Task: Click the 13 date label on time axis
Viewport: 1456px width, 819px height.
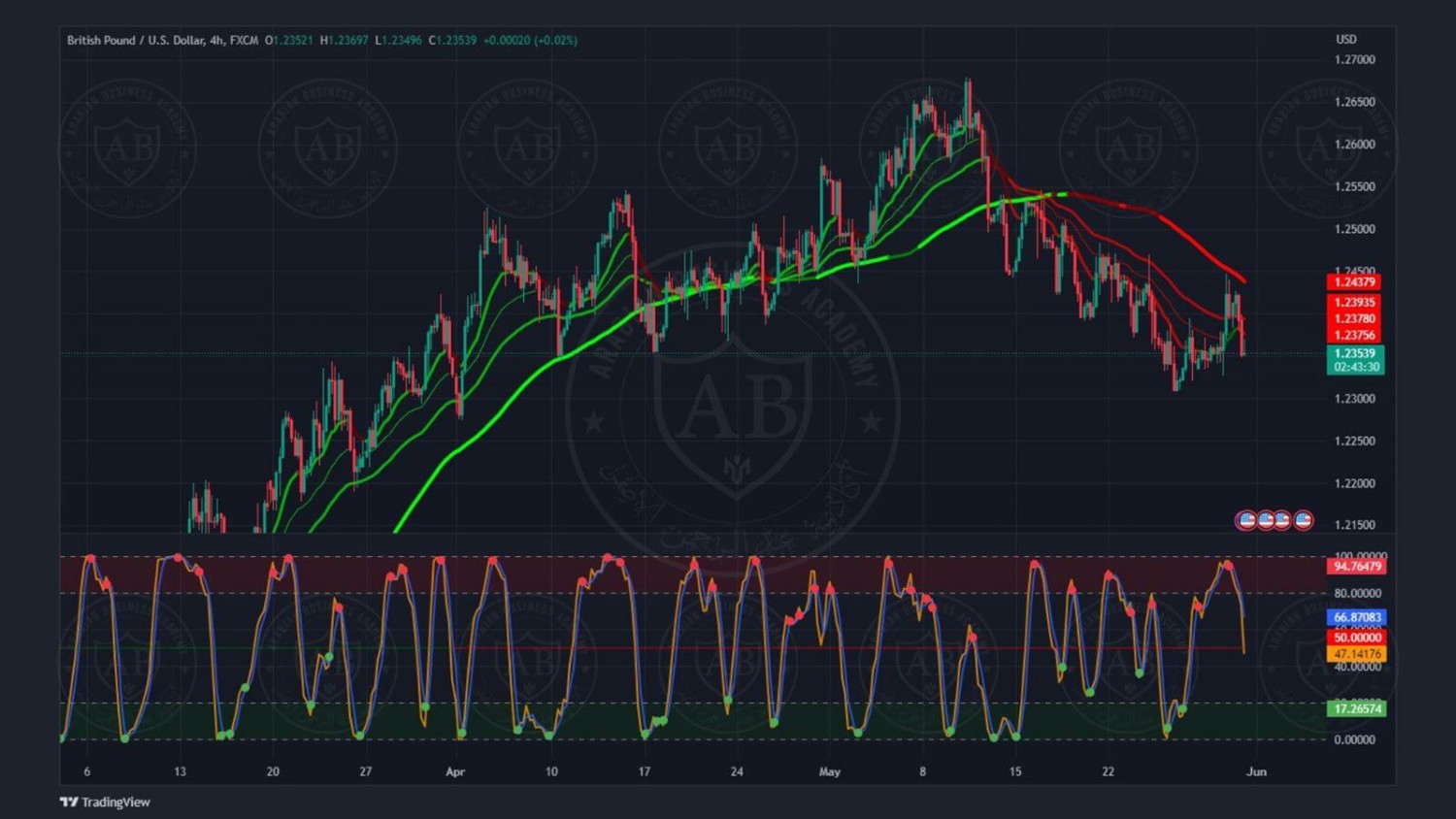Action: point(180,771)
